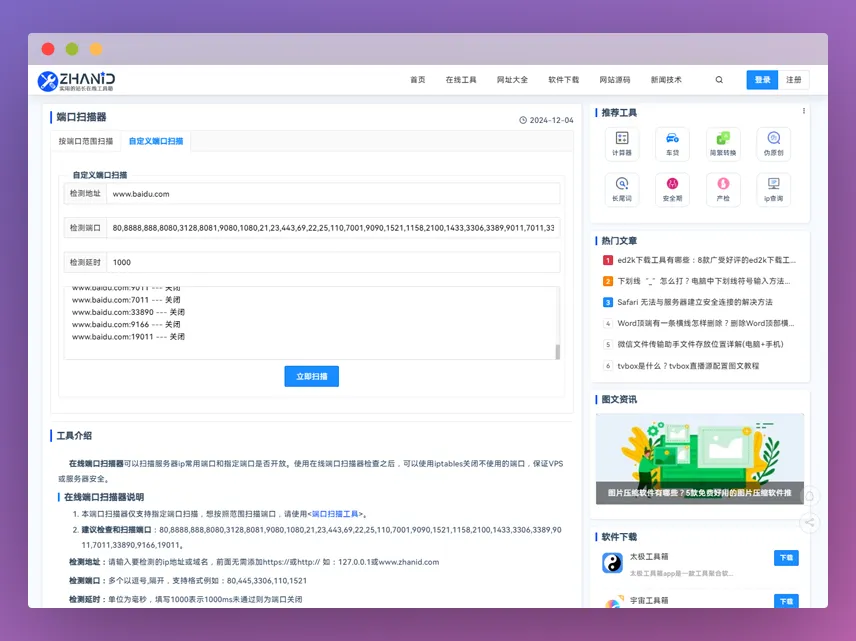Open the more options menu on 推荐工具
The width and height of the screenshot is (856, 641).
pos(803,112)
